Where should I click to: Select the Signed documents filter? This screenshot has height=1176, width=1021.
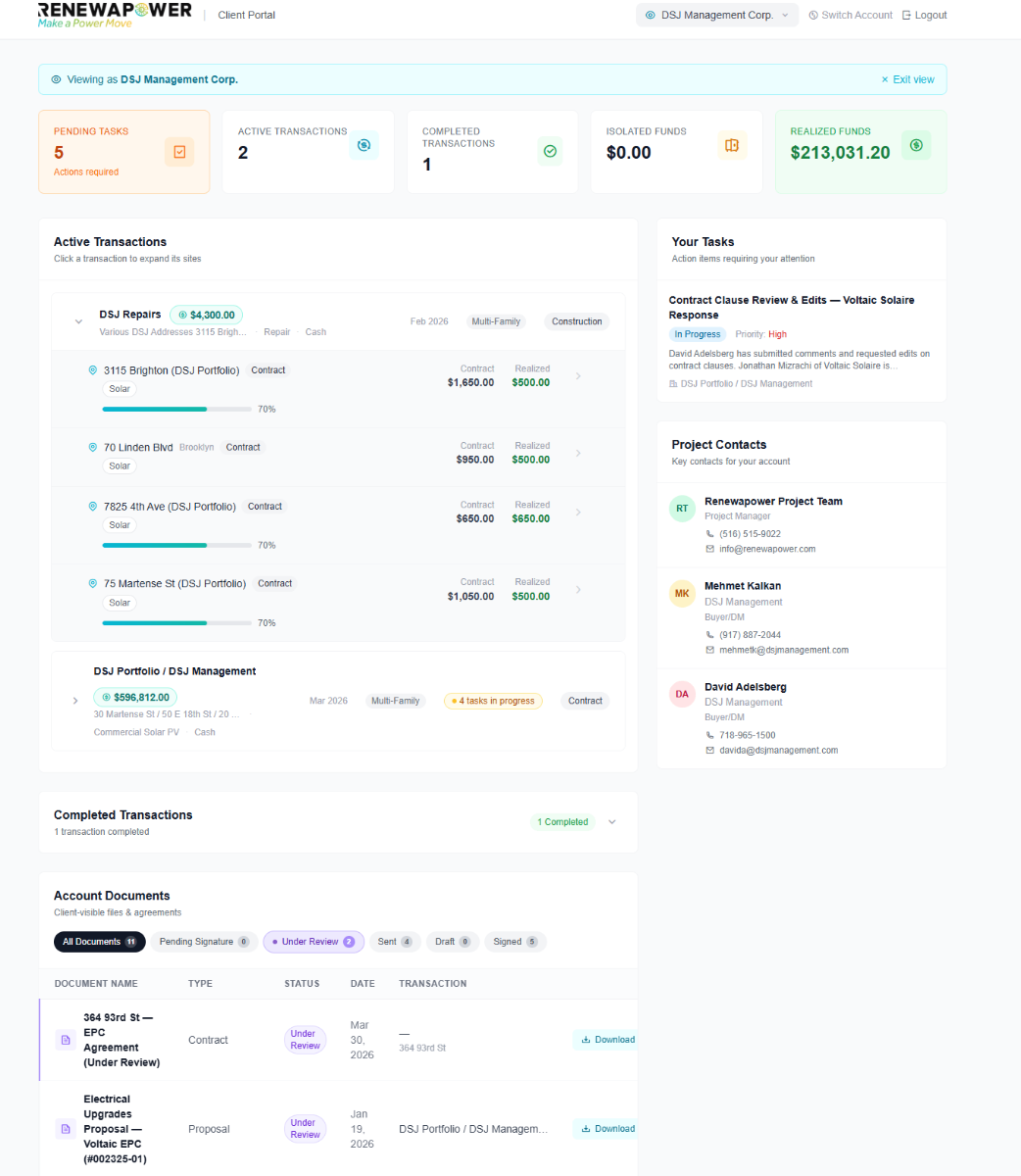point(514,941)
